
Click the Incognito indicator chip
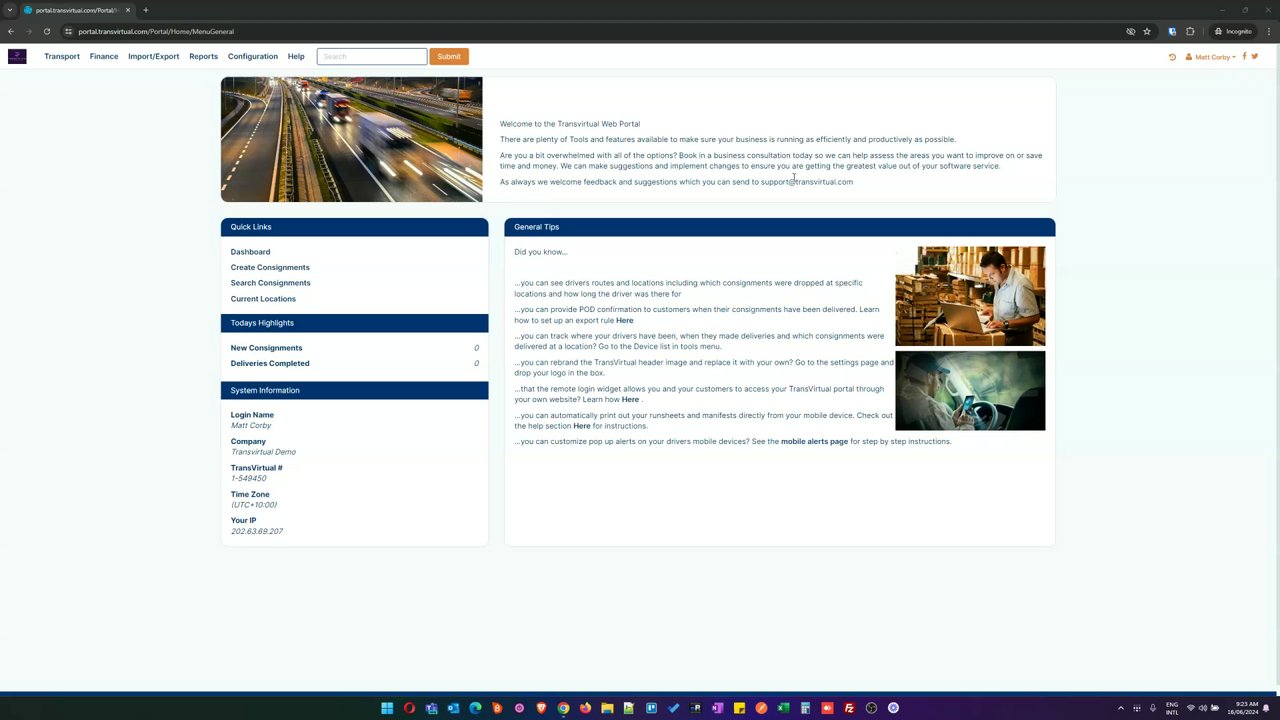tap(1233, 31)
